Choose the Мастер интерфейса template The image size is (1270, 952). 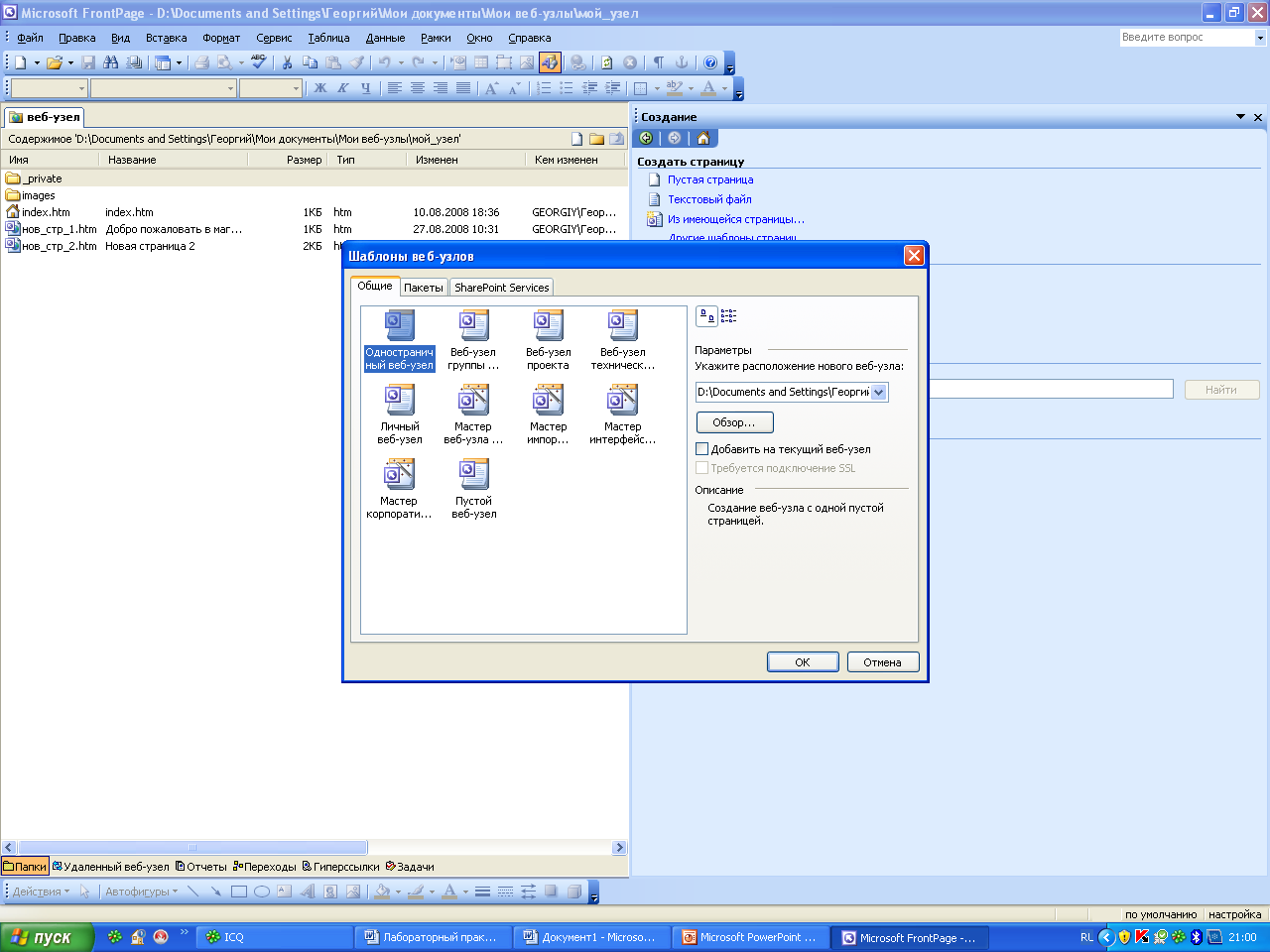coord(623,415)
